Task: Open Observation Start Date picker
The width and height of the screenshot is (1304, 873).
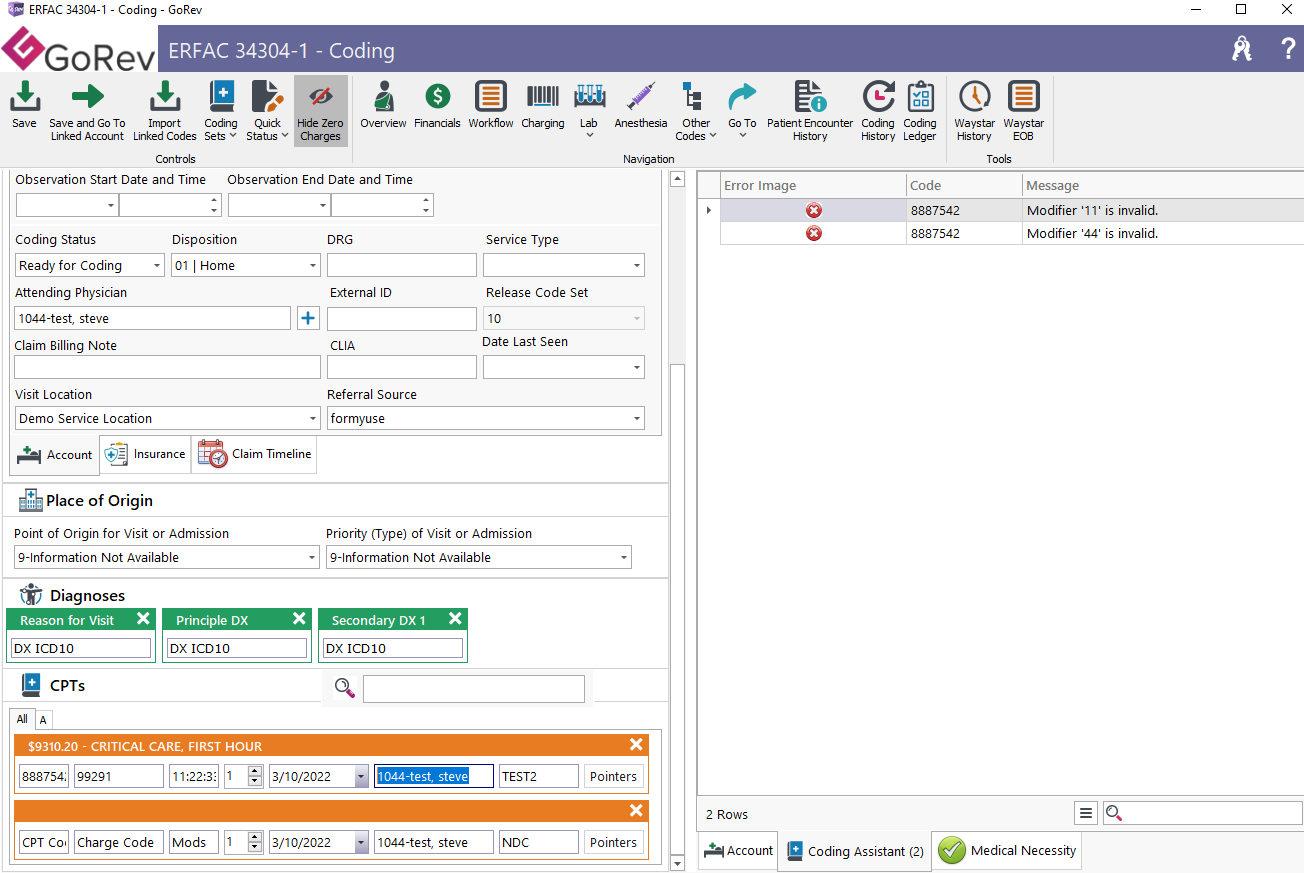Action: click(111, 205)
